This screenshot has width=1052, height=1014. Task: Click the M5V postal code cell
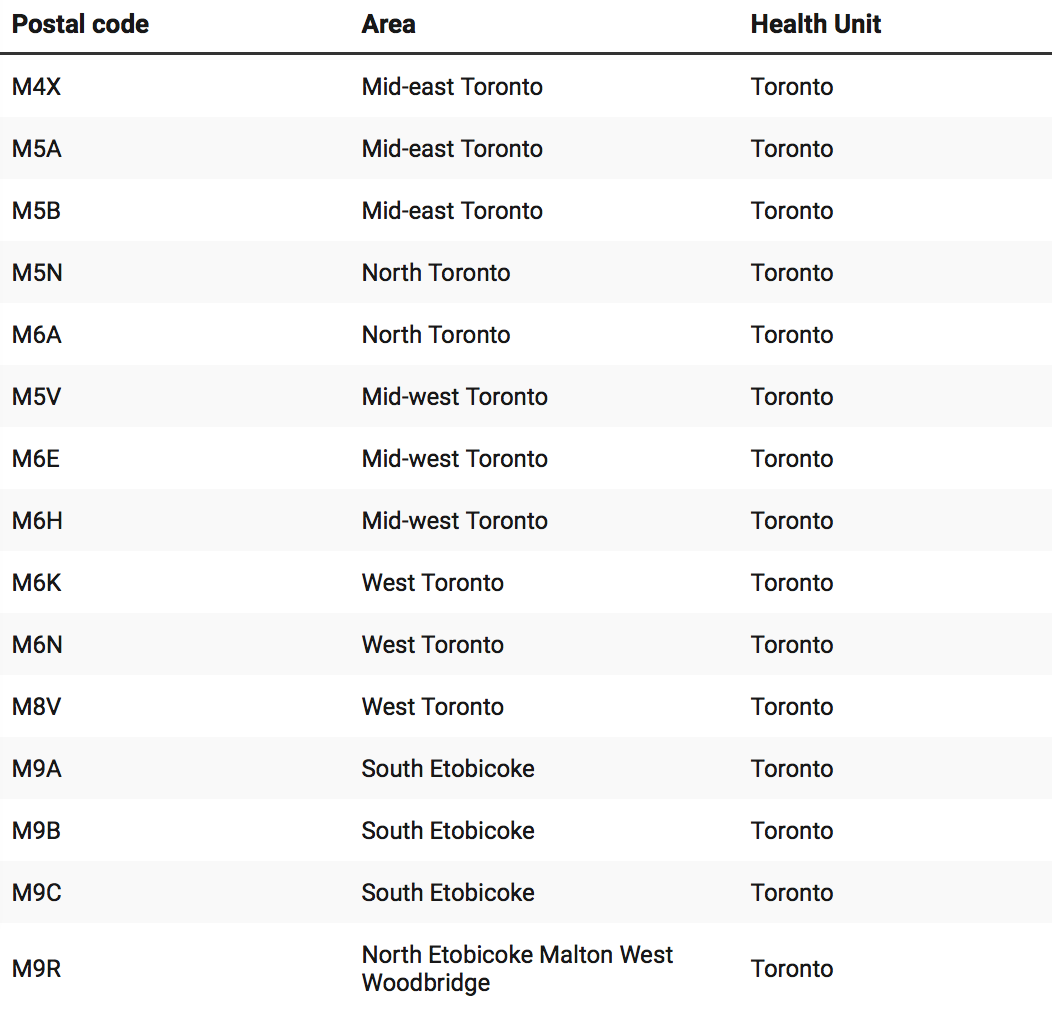pos(37,397)
